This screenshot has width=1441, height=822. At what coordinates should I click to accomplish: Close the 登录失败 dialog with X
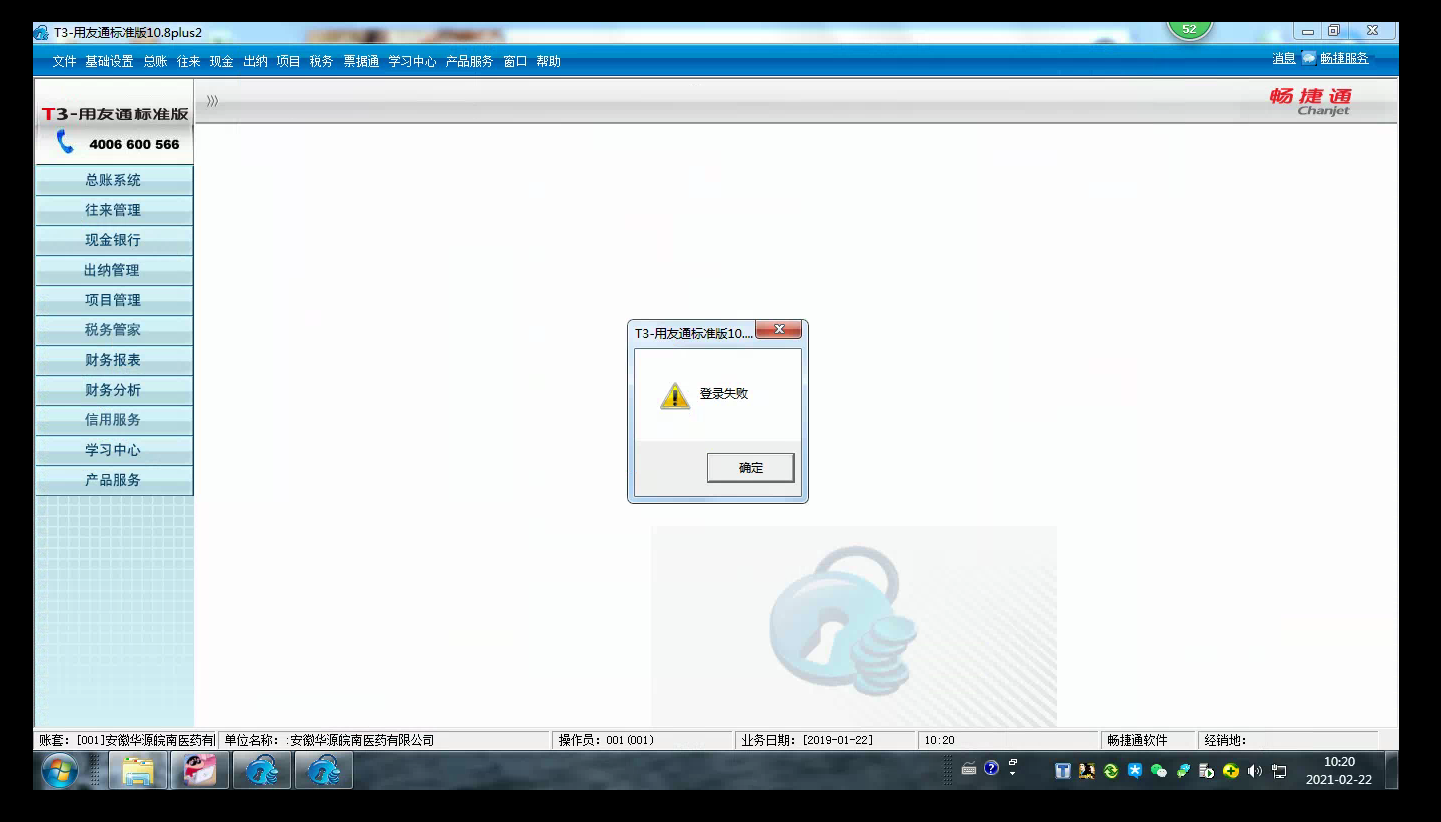coord(778,329)
